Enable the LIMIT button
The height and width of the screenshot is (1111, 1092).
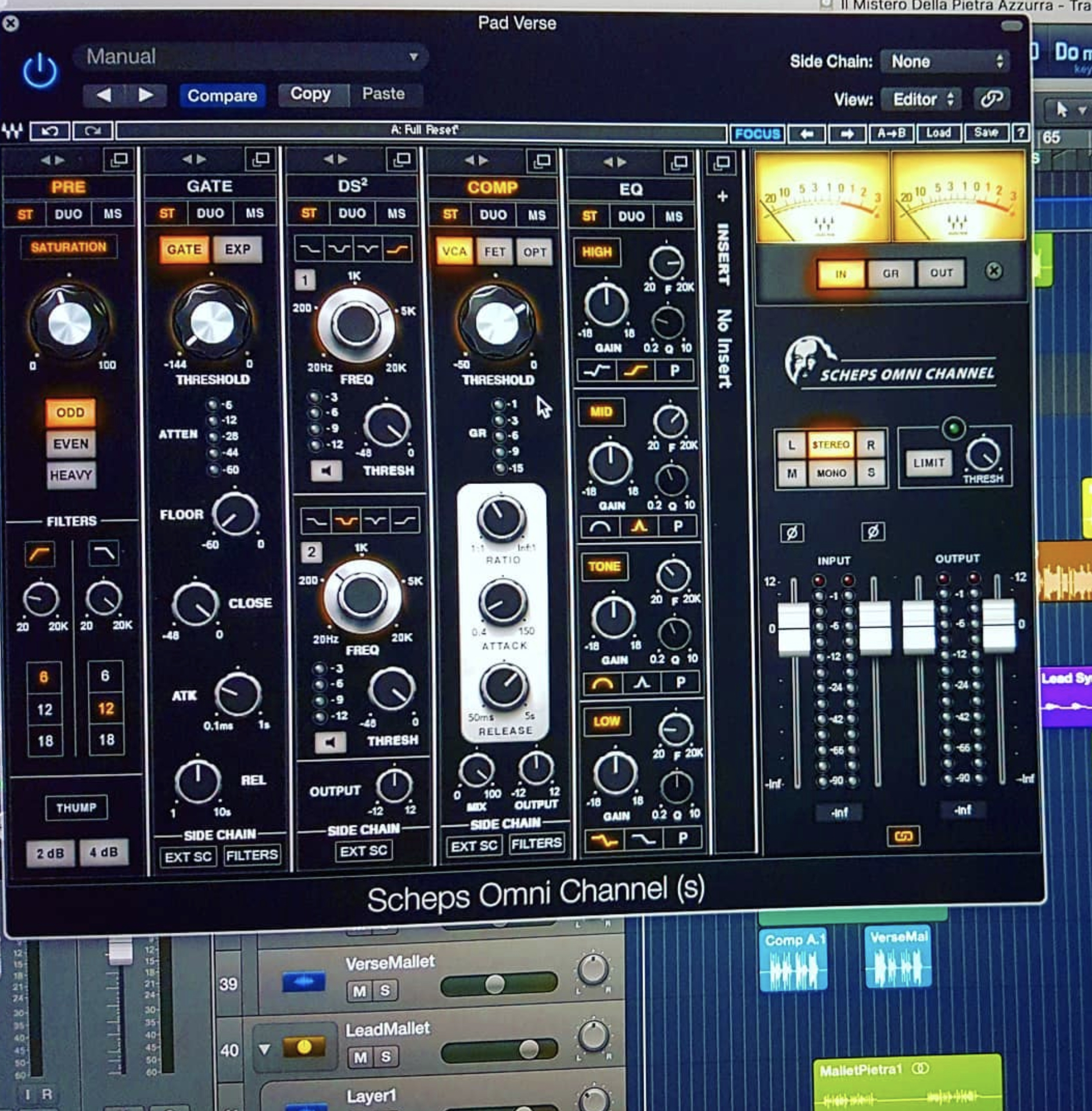(928, 463)
